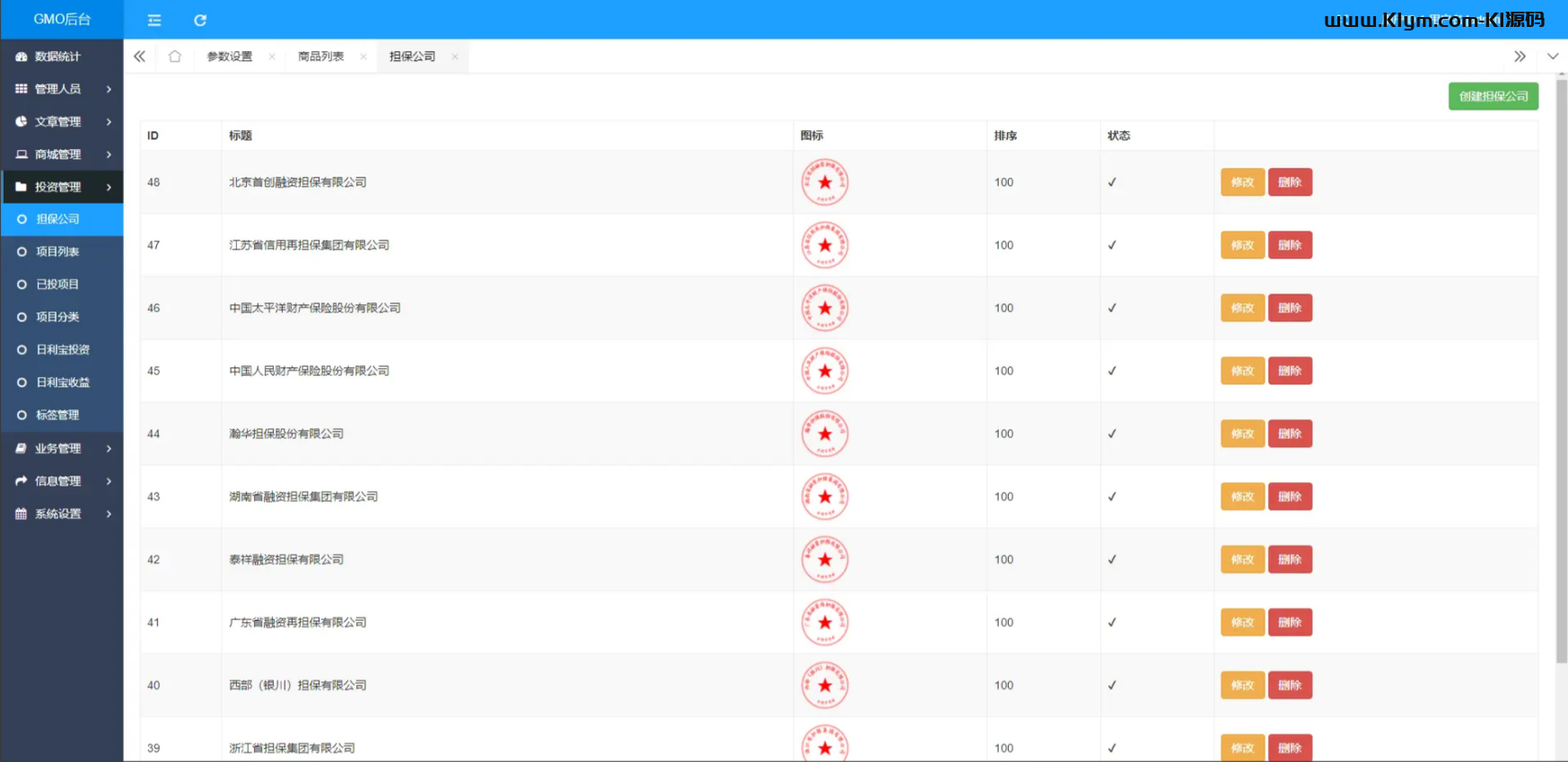Open 已投项目 submenu item

62,285
